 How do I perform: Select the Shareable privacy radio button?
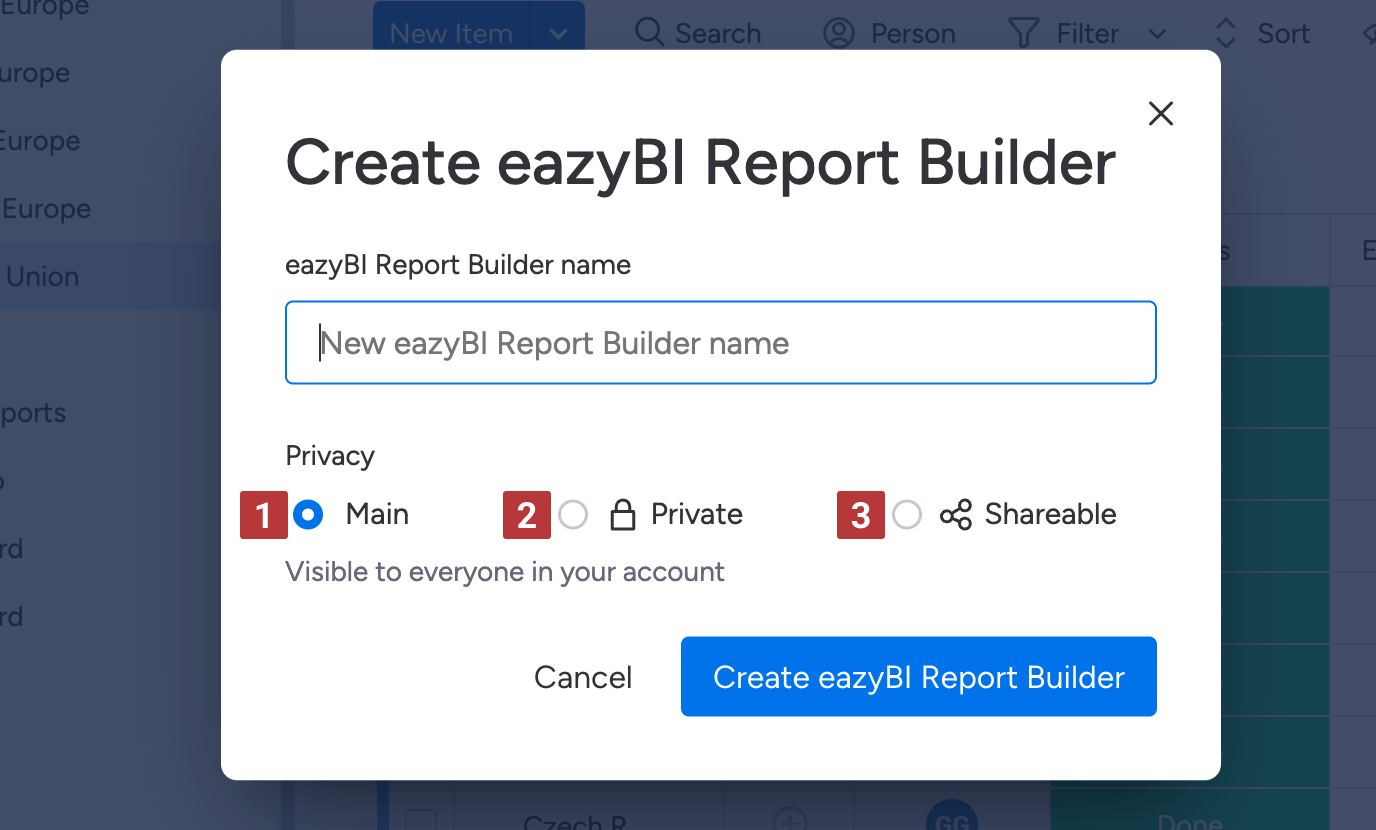click(907, 515)
